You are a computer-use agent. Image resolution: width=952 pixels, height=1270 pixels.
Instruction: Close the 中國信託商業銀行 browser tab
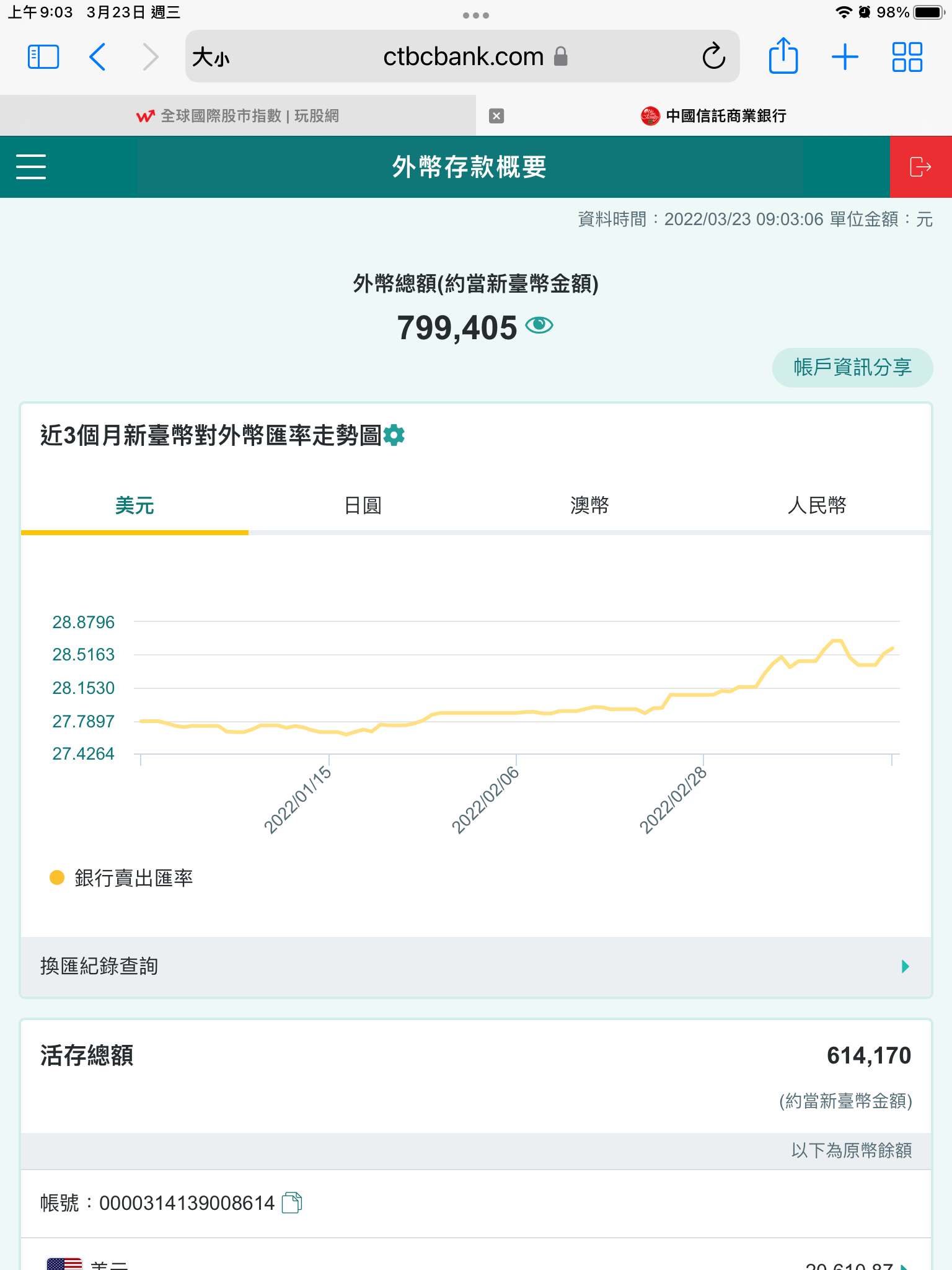click(x=496, y=116)
